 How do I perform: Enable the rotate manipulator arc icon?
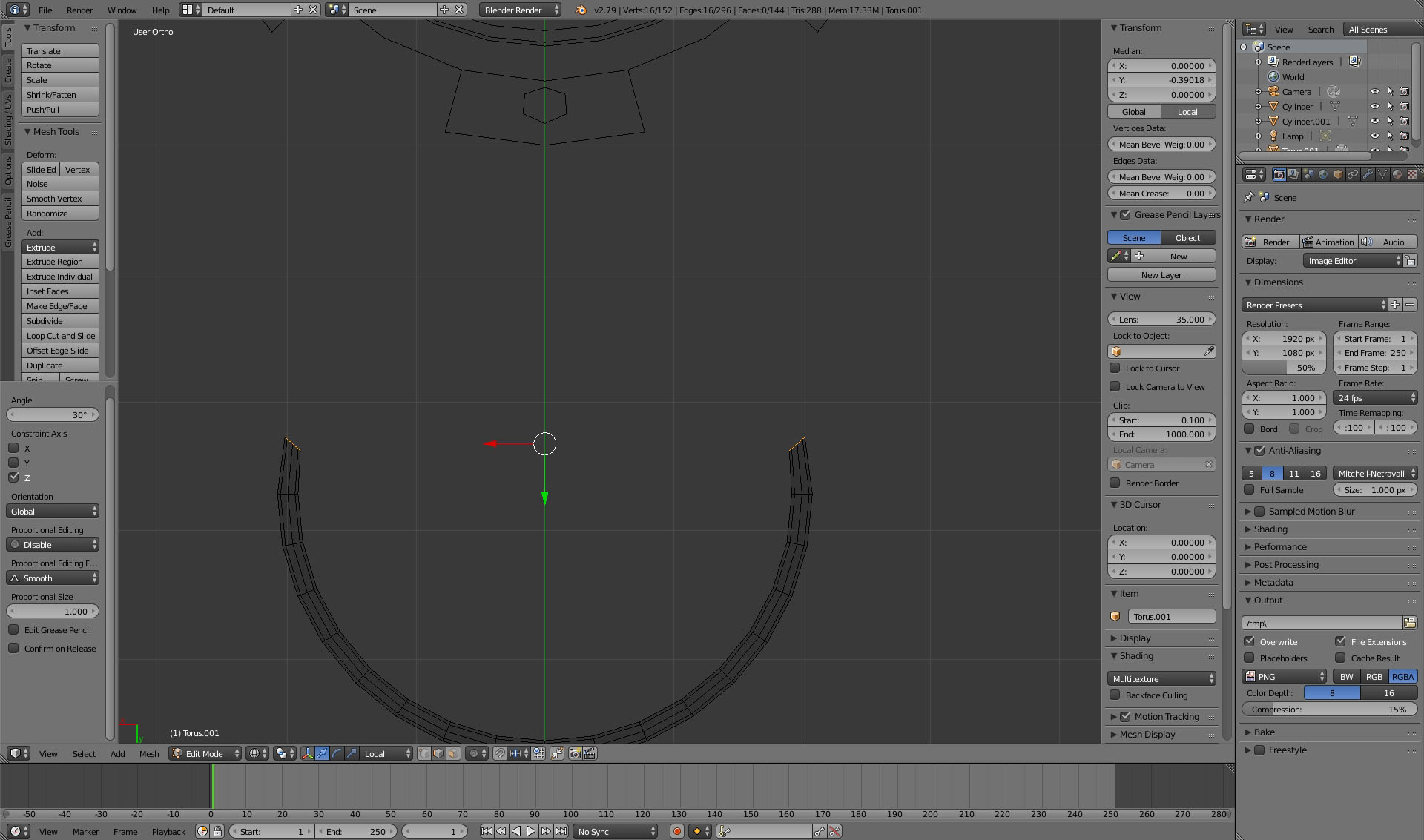(x=337, y=753)
